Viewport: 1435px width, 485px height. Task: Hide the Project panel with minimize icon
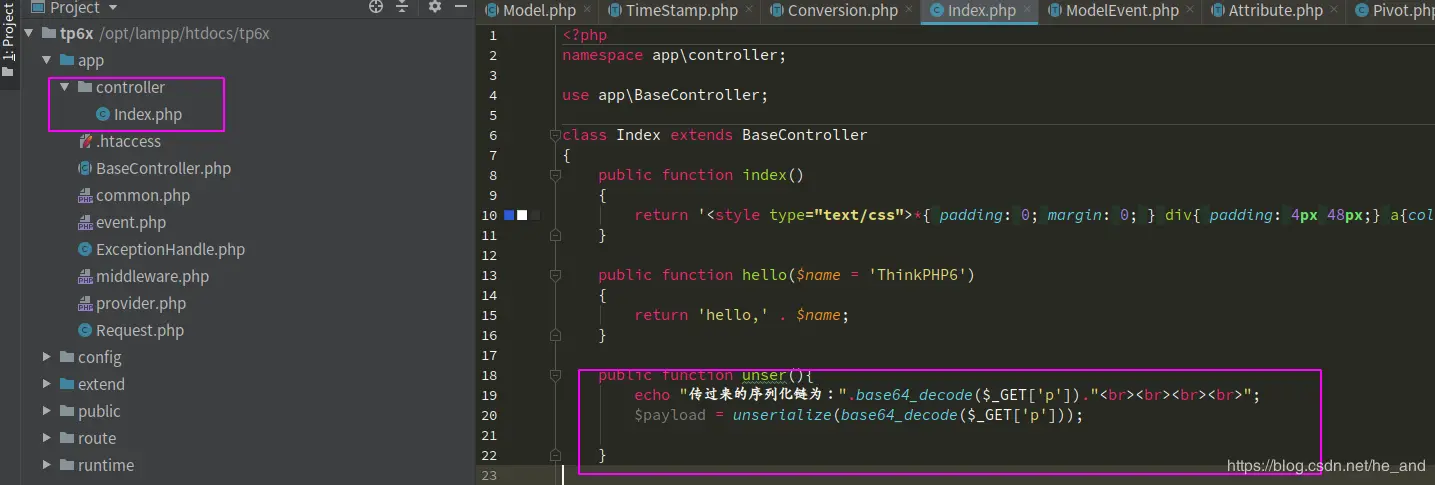click(463, 7)
